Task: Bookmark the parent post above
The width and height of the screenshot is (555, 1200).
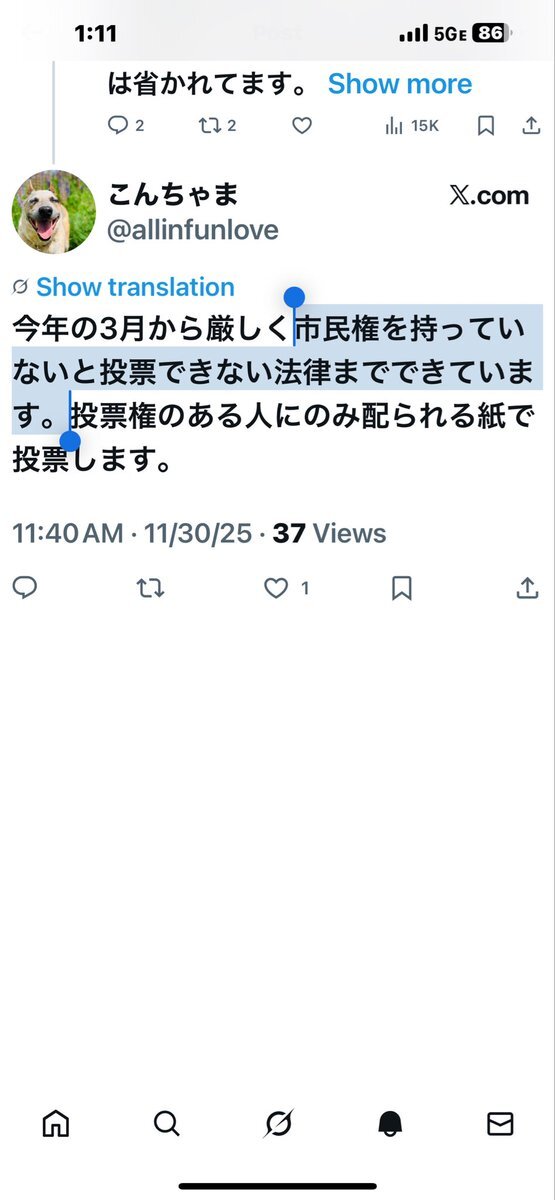Action: [485, 126]
